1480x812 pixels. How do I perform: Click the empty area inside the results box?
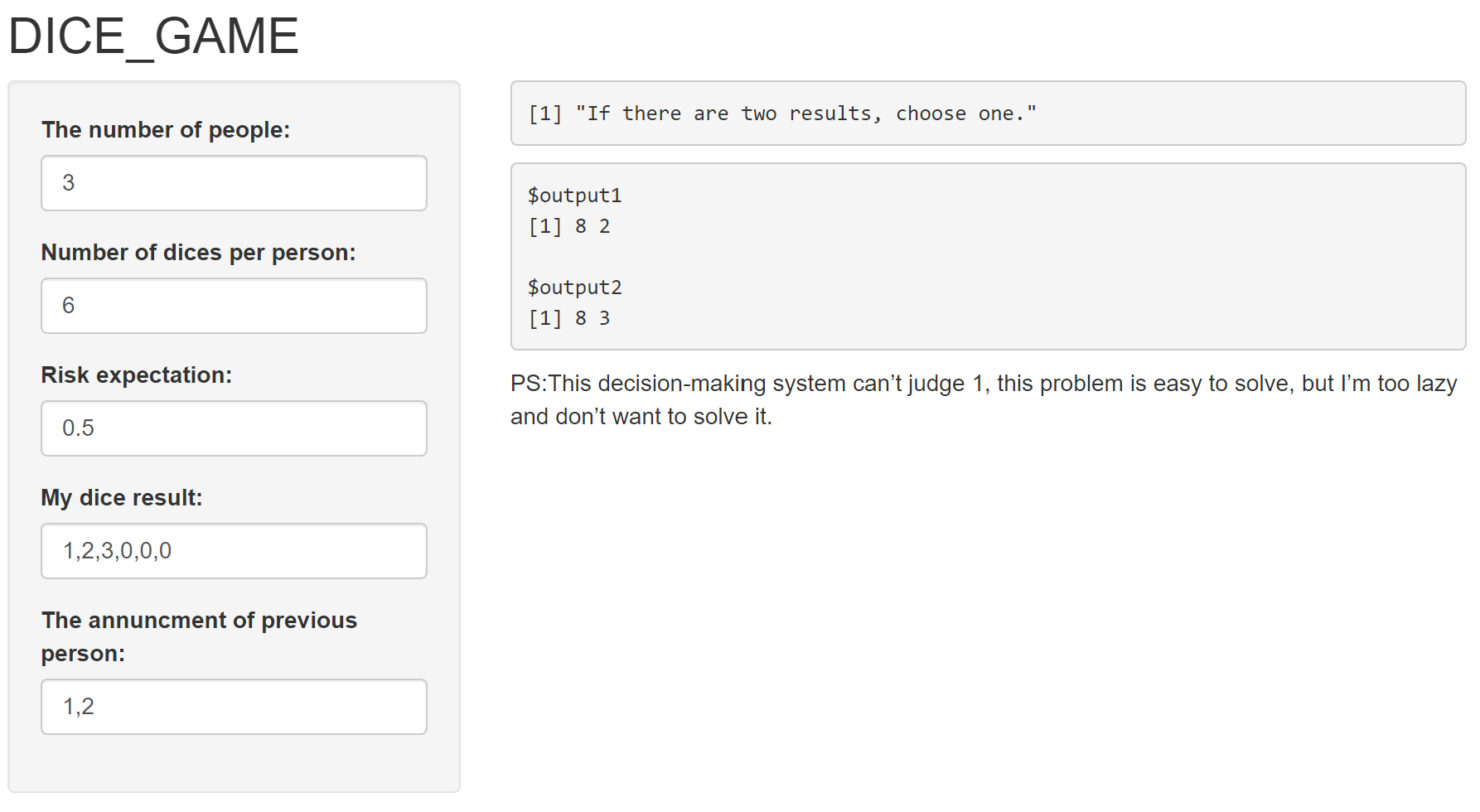(x=1036, y=257)
